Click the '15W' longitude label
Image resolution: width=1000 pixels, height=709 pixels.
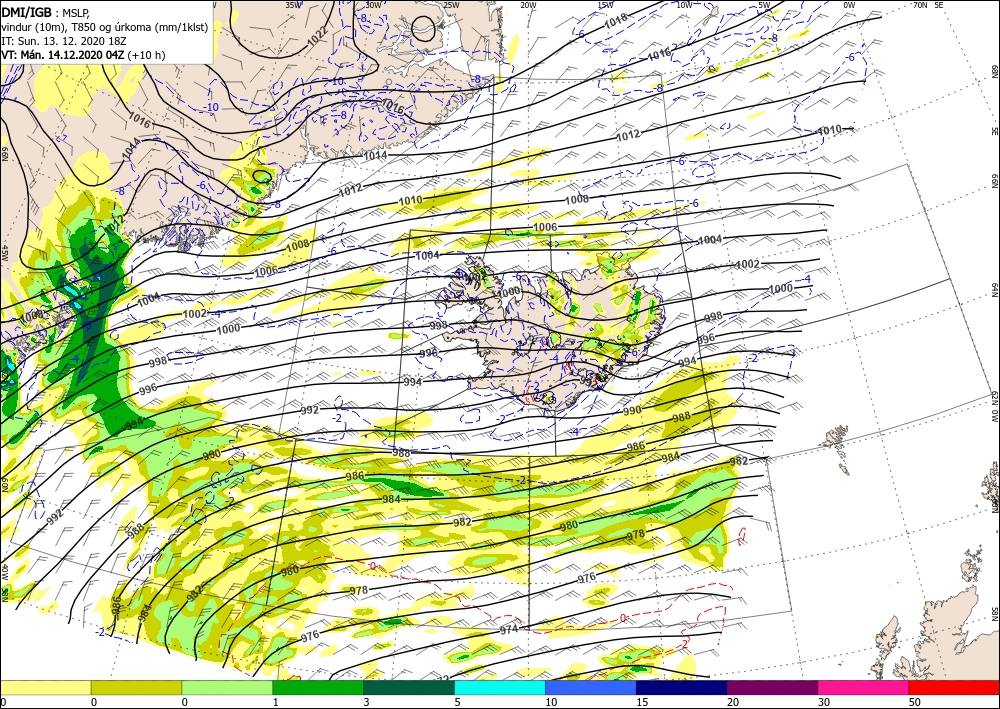[x=606, y=5]
